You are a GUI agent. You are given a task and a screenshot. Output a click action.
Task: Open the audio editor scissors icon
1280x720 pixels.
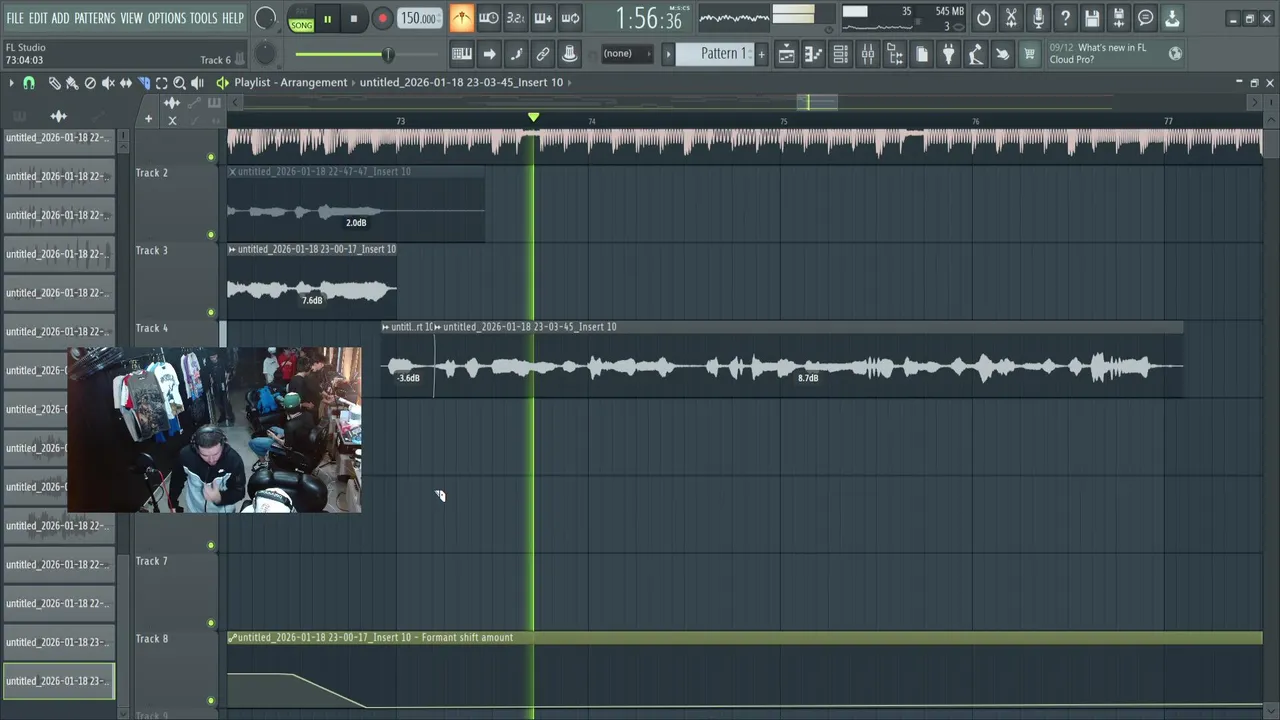click(1011, 18)
